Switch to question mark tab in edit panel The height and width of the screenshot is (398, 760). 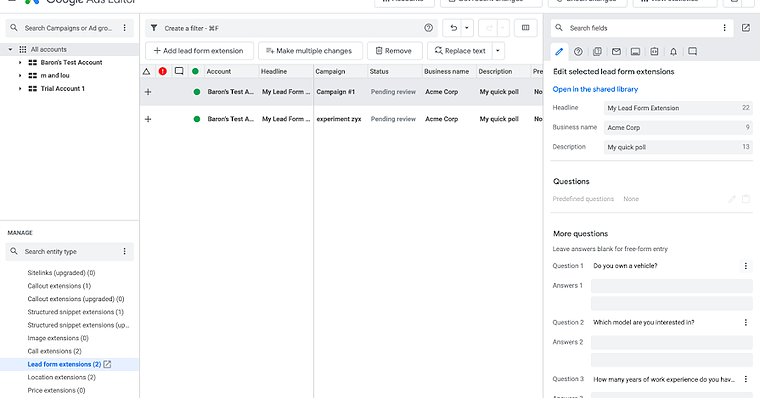[578, 51]
